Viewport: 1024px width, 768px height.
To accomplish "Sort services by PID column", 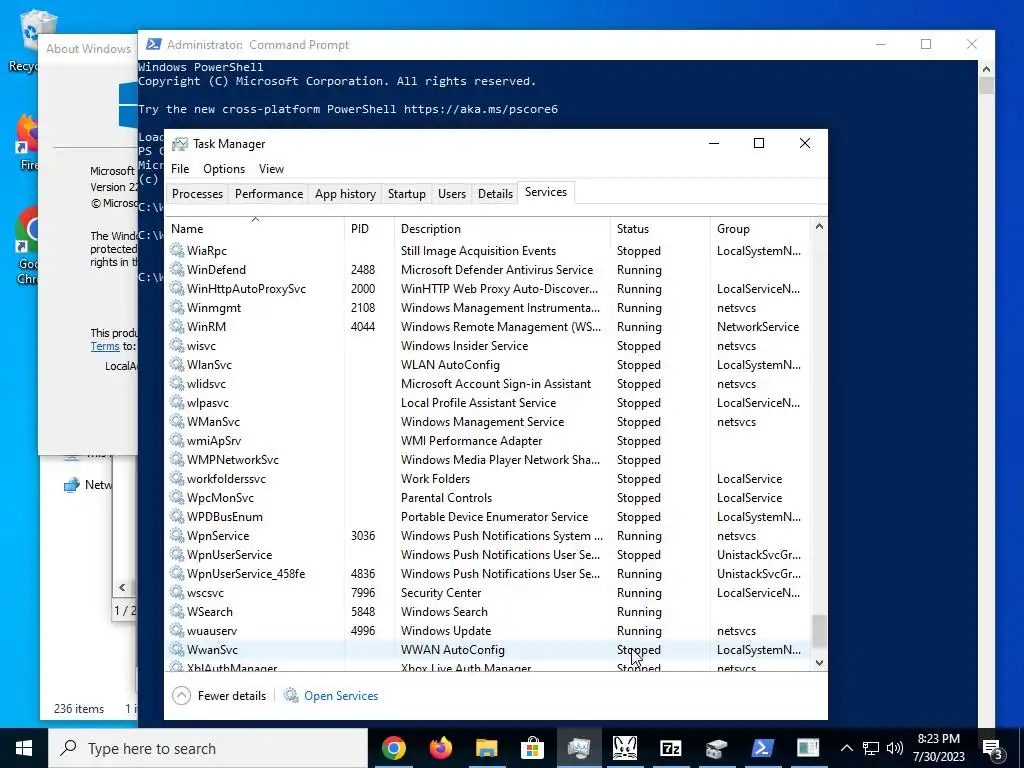I will pyautogui.click(x=369, y=229).
